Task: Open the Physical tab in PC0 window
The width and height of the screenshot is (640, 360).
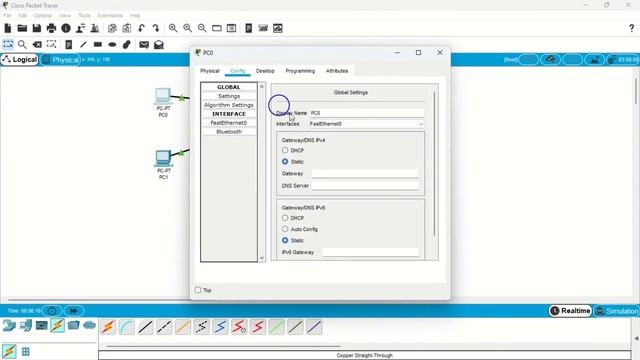Action: tap(210, 71)
